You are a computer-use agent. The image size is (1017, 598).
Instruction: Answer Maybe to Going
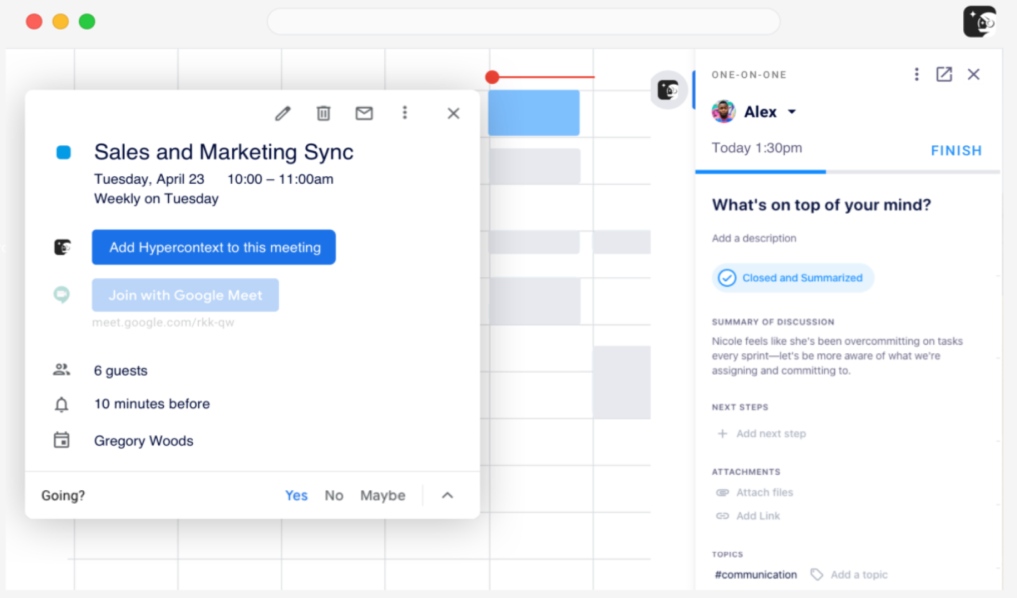[x=383, y=496]
